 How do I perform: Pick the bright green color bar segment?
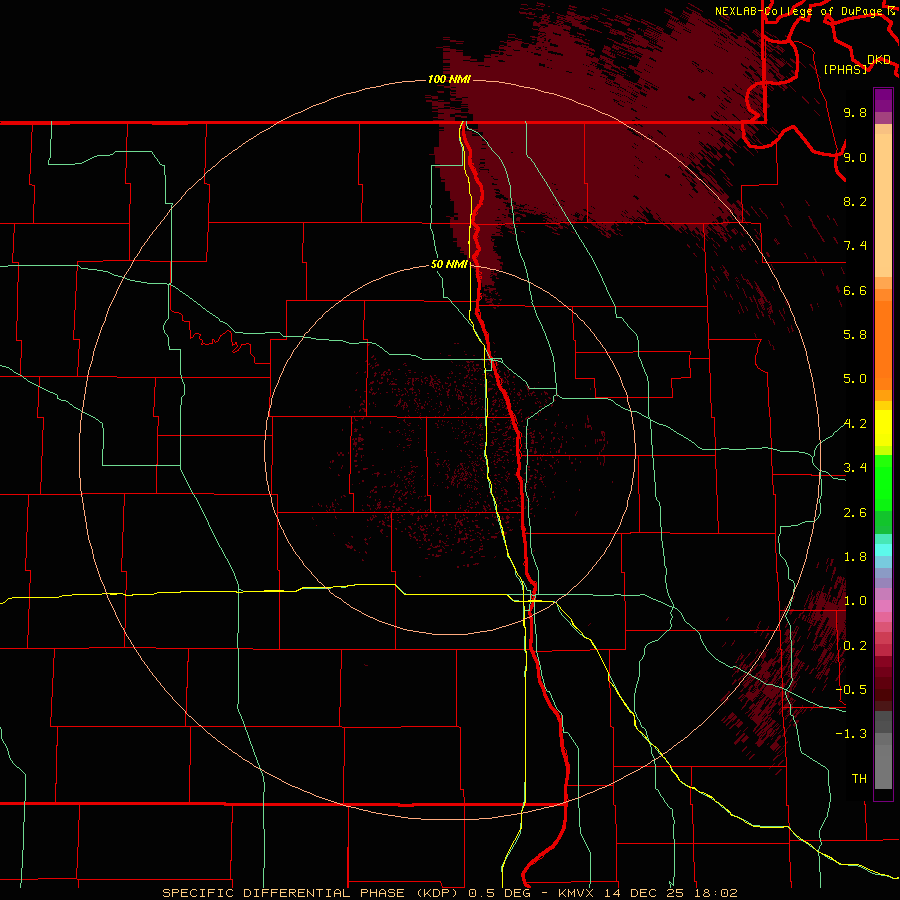coord(883,482)
